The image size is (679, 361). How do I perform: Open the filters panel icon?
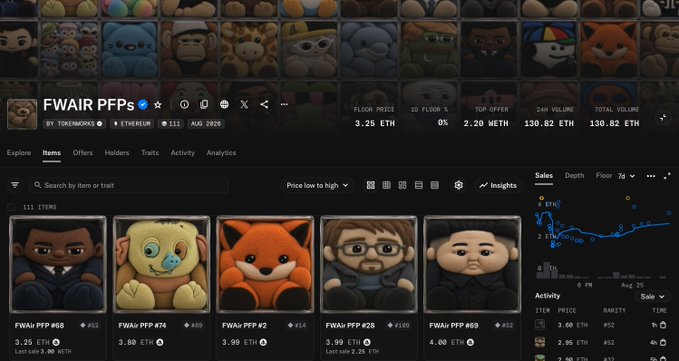(x=15, y=185)
